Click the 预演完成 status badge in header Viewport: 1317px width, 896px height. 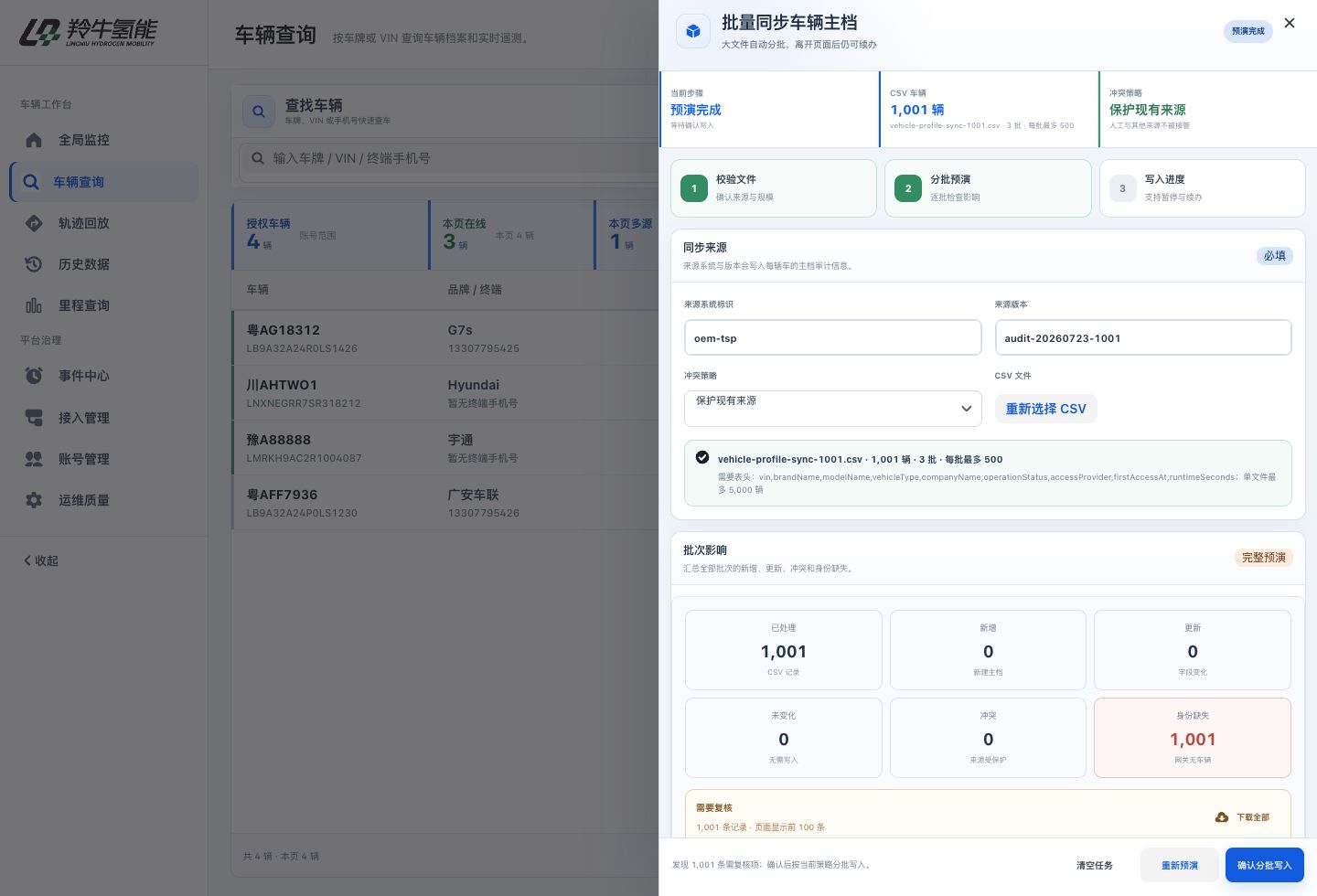1247,31
